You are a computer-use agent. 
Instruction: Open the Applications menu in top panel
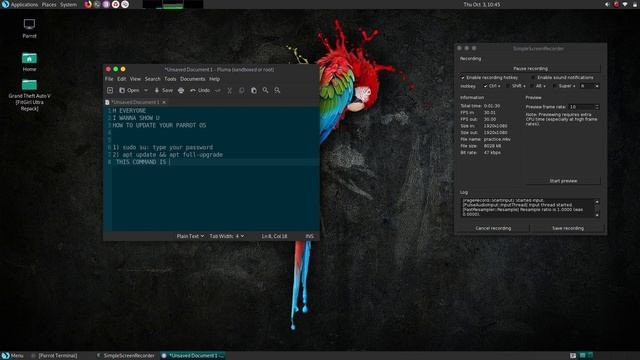coord(24,4)
